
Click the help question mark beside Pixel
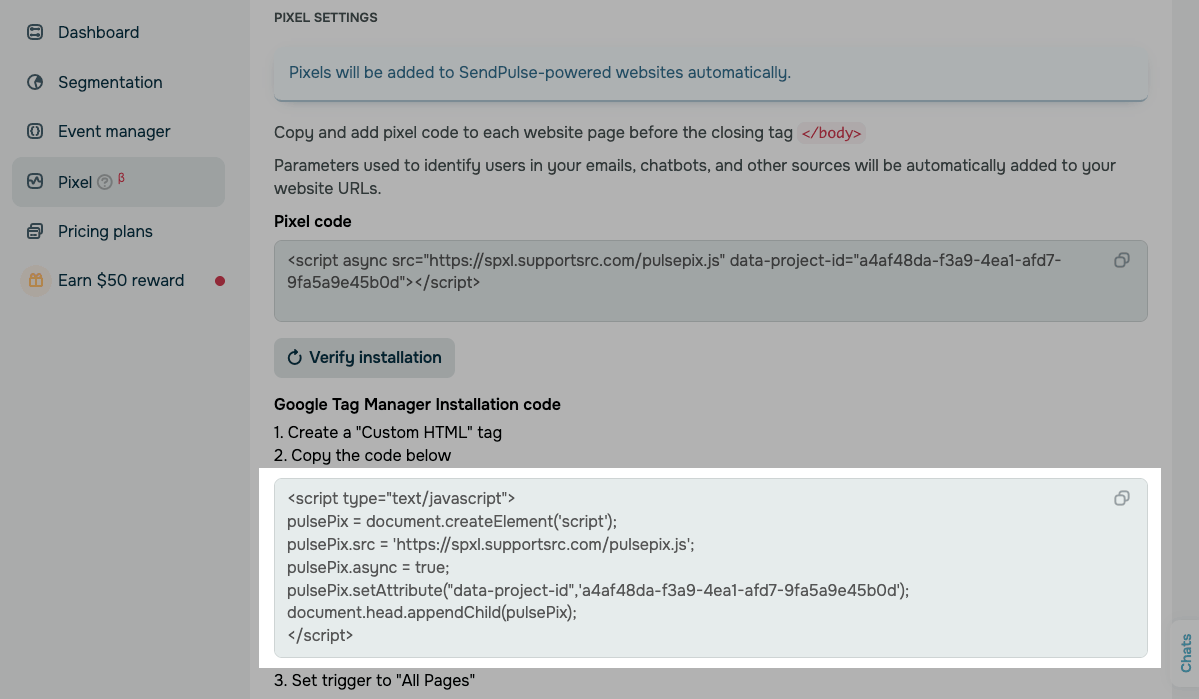tap(105, 182)
